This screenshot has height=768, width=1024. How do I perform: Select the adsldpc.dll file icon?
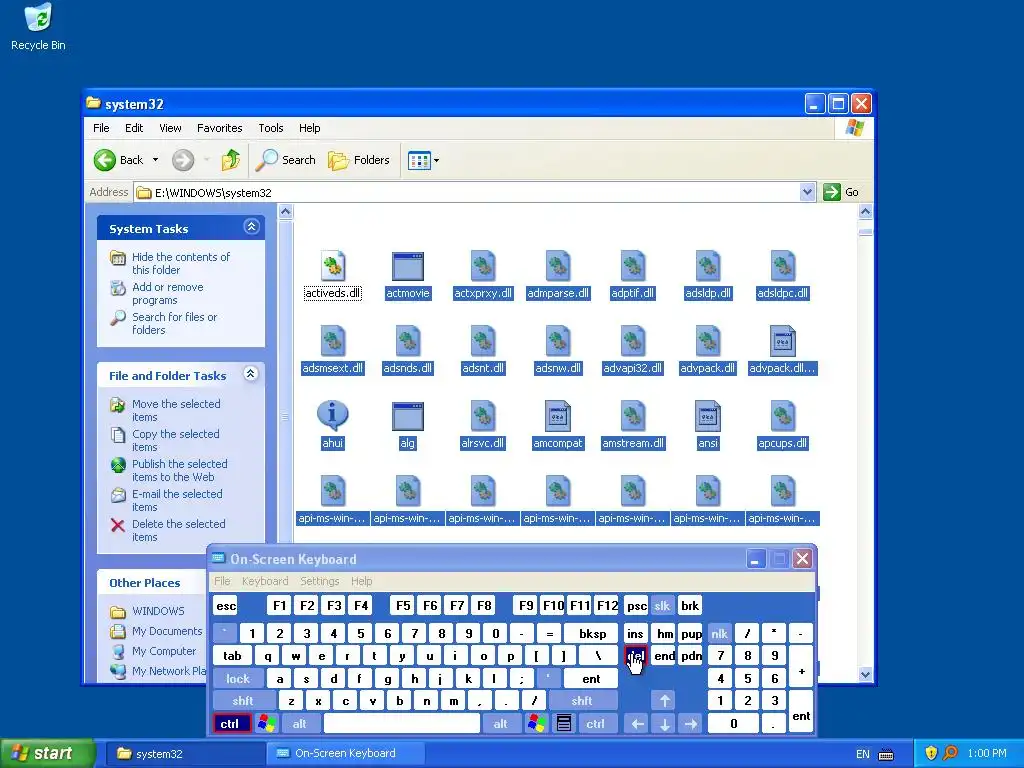782,266
